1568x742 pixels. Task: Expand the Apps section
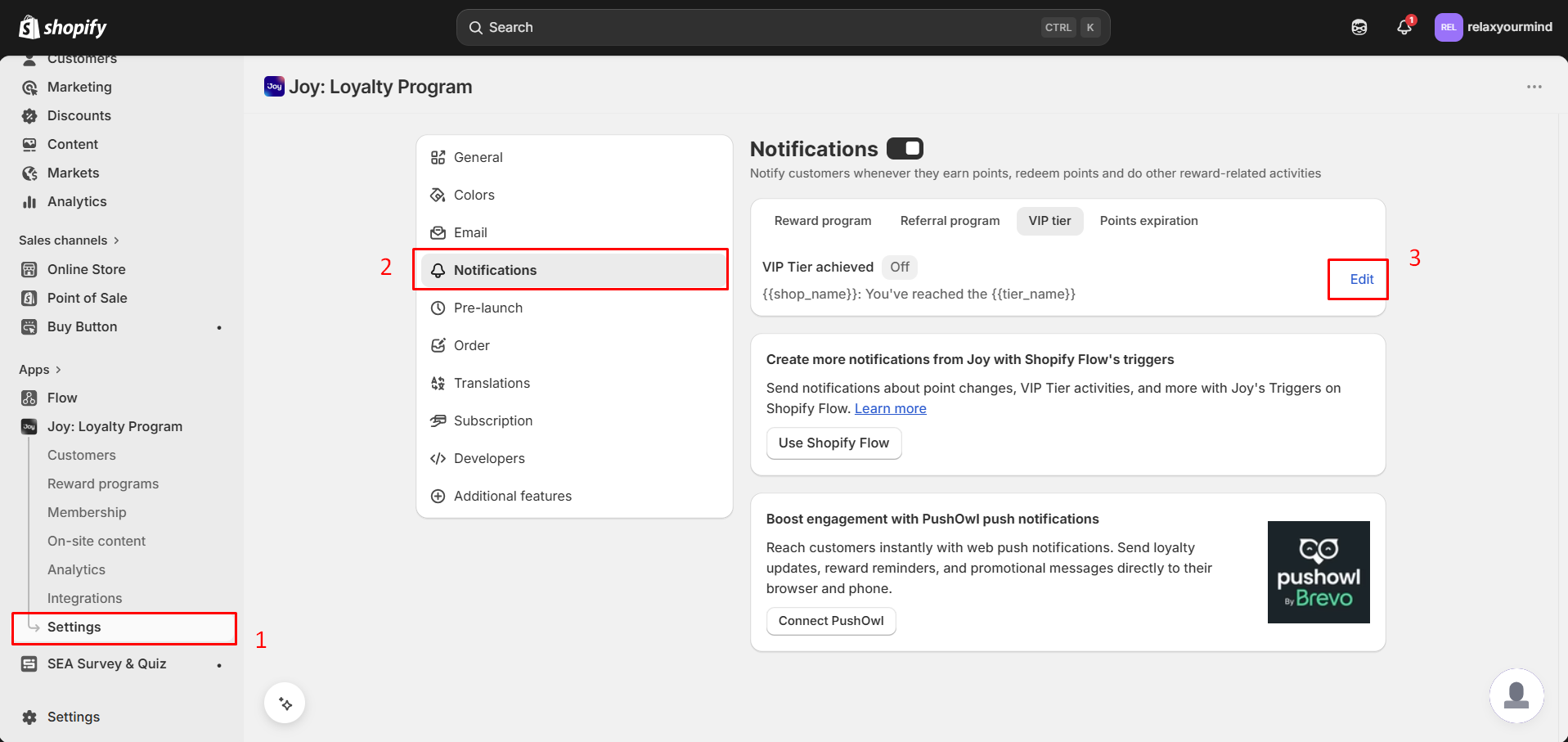coord(40,370)
